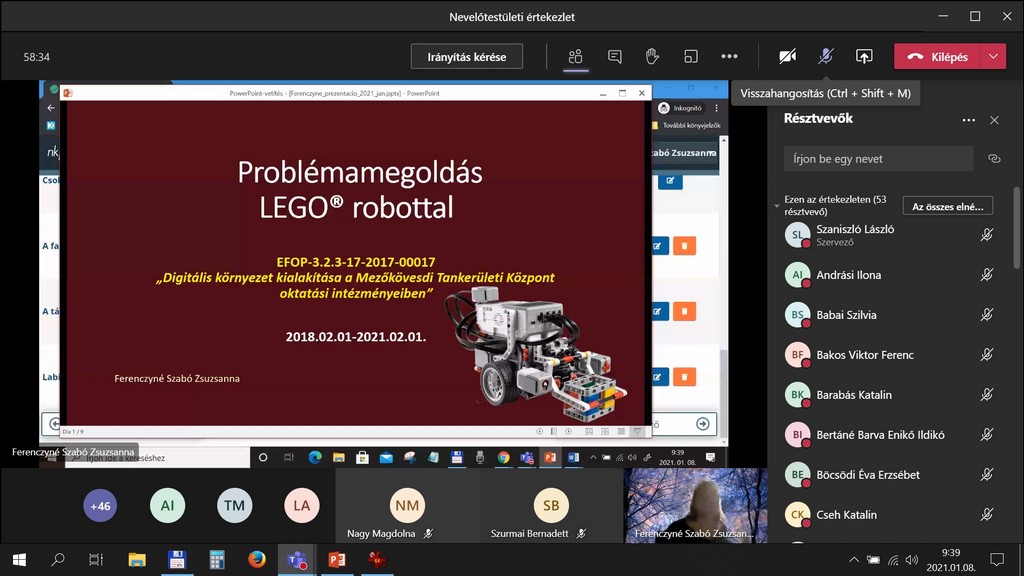Click muted mic icon for Böcsödi Éva Erzsébet
The image size is (1024, 576).
coord(987,475)
